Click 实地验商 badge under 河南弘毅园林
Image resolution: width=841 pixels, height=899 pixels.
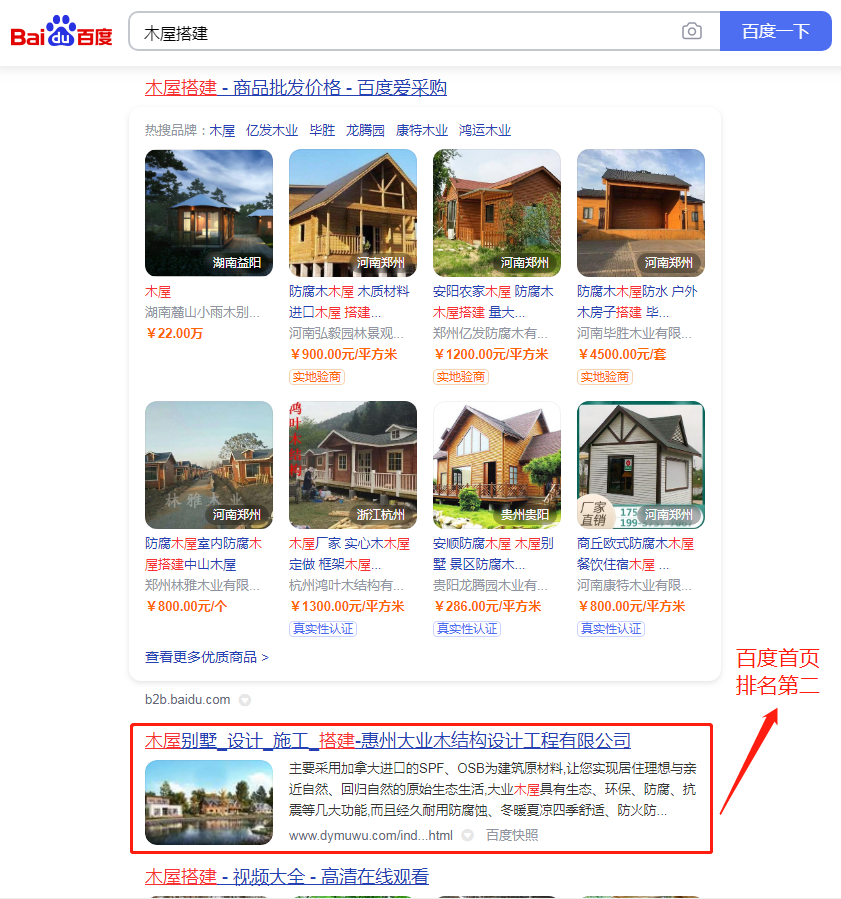tap(316, 377)
